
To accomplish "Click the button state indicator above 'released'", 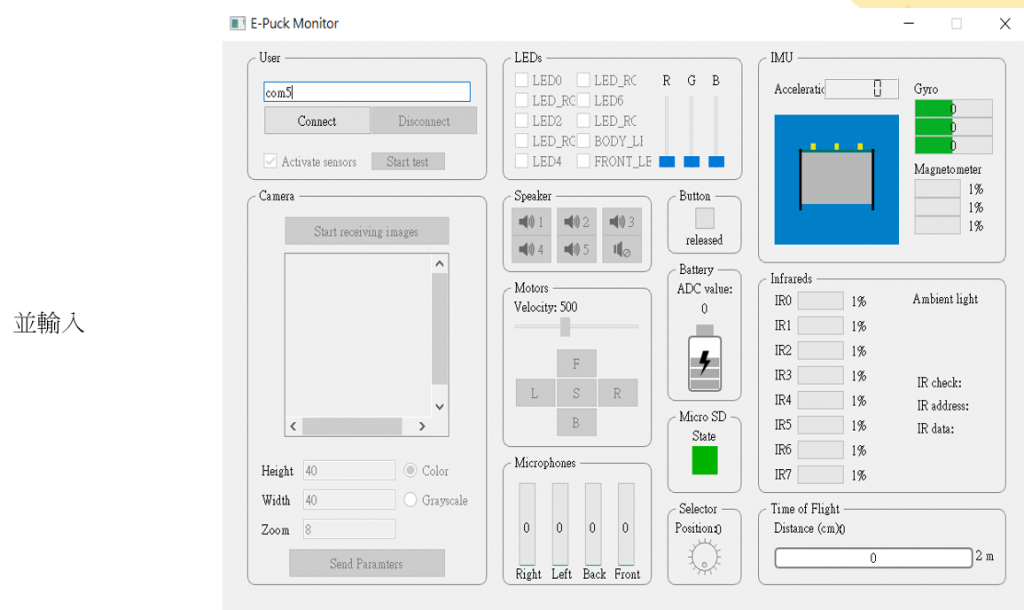I will (x=705, y=218).
